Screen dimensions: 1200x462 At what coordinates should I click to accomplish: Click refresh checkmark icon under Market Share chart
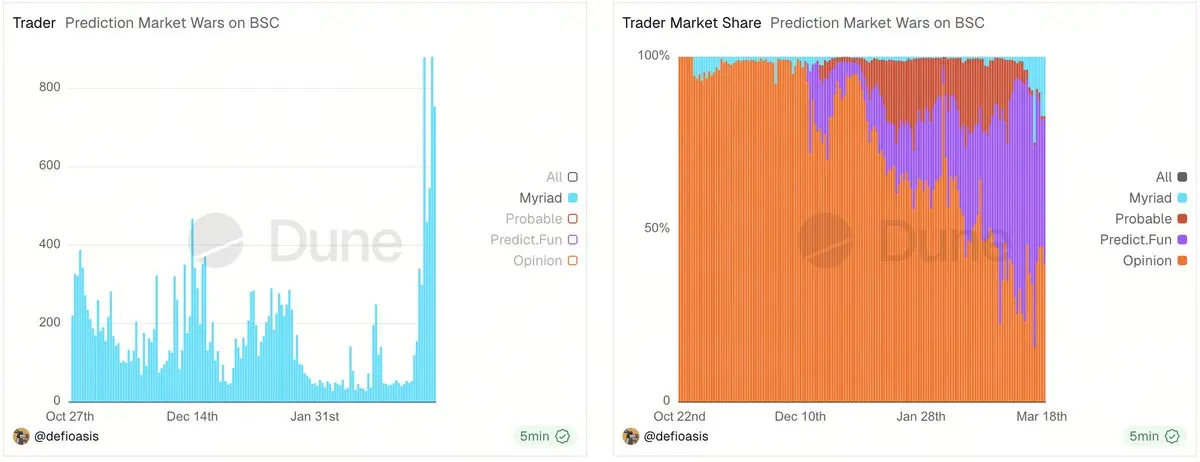(1172, 436)
